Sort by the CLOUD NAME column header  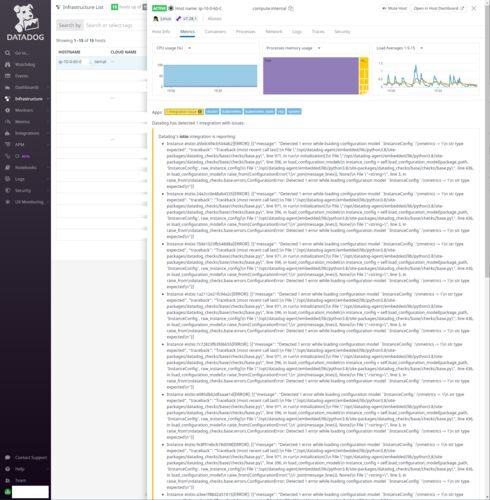(123, 52)
